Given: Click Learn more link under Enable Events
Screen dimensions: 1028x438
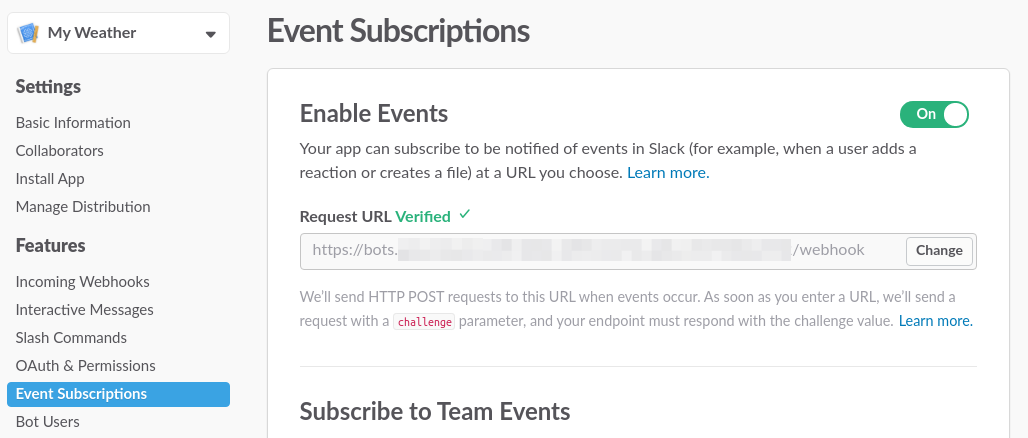Looking at the screenshot, I should pyautogui.click(x=668, y=173).
